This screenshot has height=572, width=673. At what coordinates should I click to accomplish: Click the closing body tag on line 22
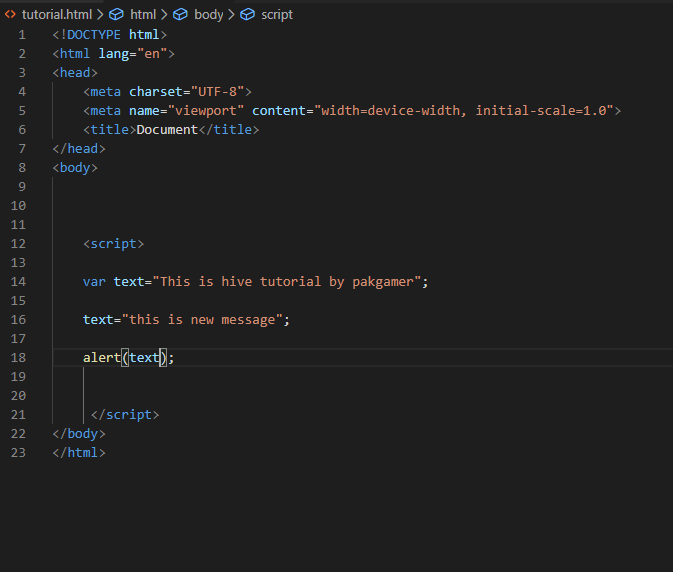(x=79, y=434)
